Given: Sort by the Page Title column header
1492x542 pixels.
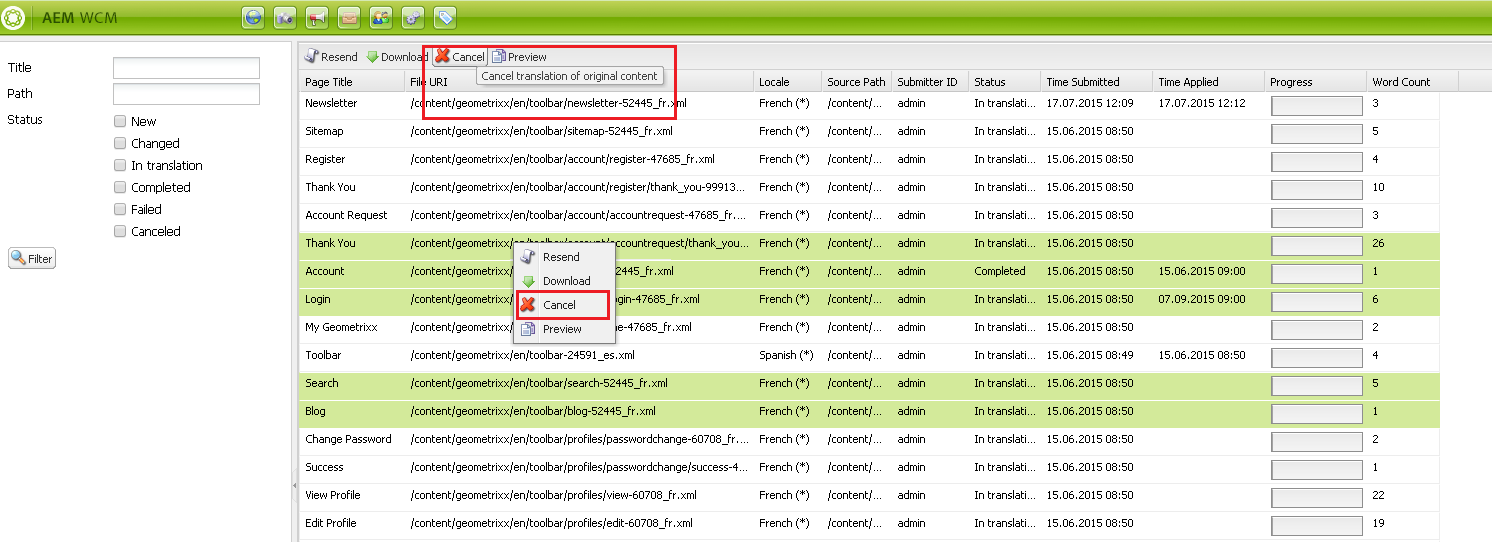Looking at the screenshot, I should click(329, 82).
